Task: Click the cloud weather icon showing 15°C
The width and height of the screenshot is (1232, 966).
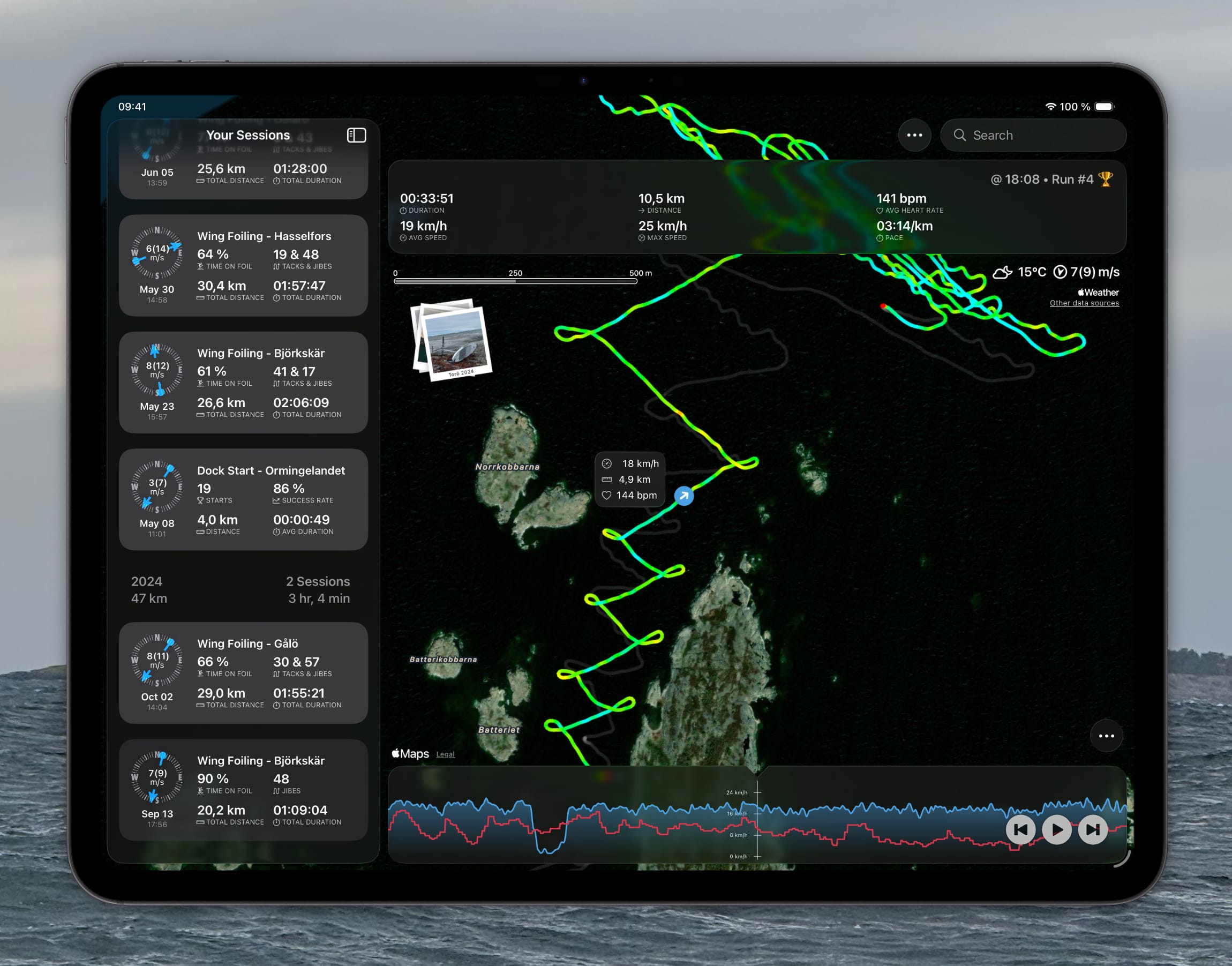Action: [1002, 273]
